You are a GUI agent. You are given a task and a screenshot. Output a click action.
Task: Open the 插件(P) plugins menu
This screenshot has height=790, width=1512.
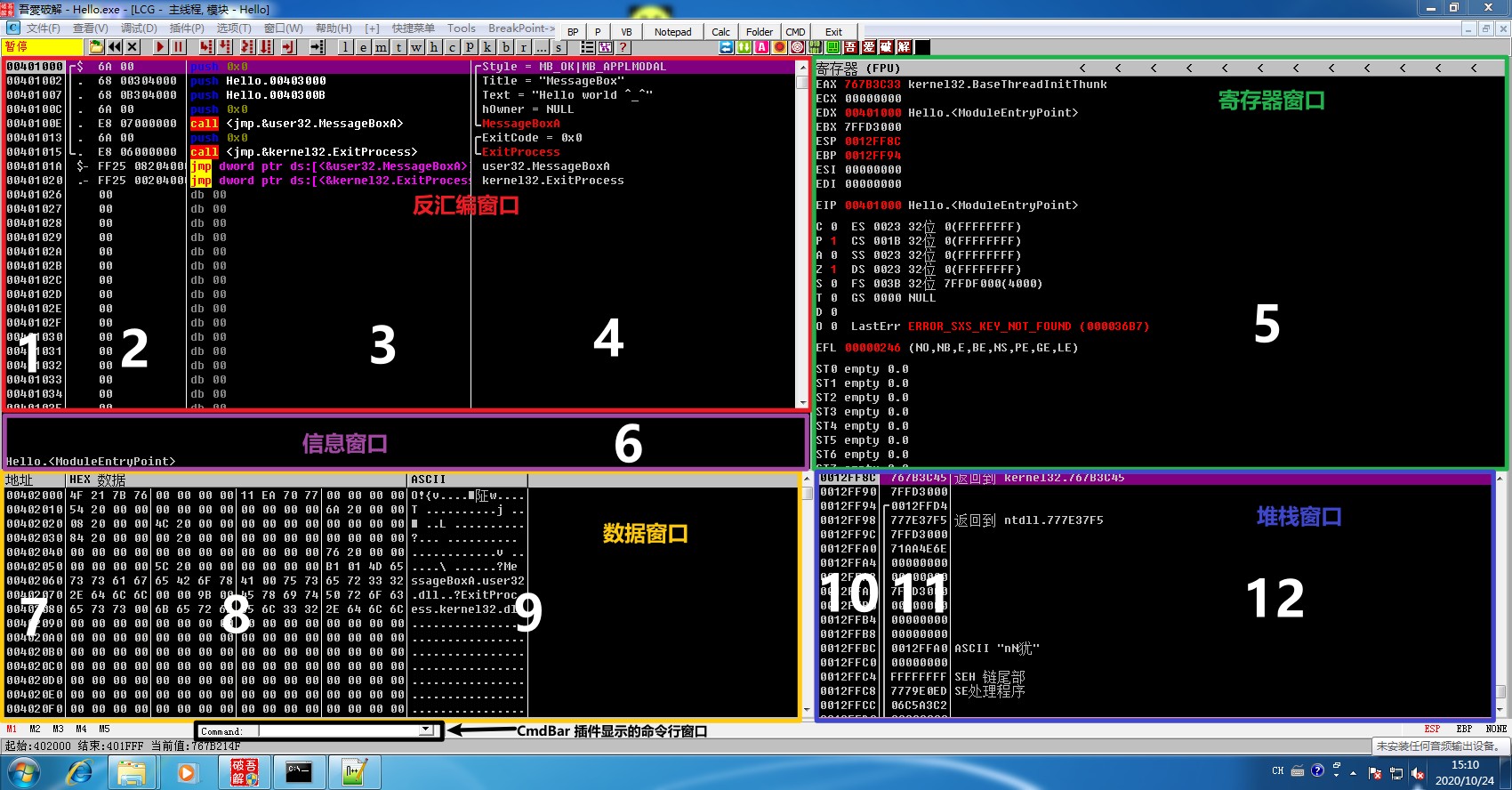[187, 28]
